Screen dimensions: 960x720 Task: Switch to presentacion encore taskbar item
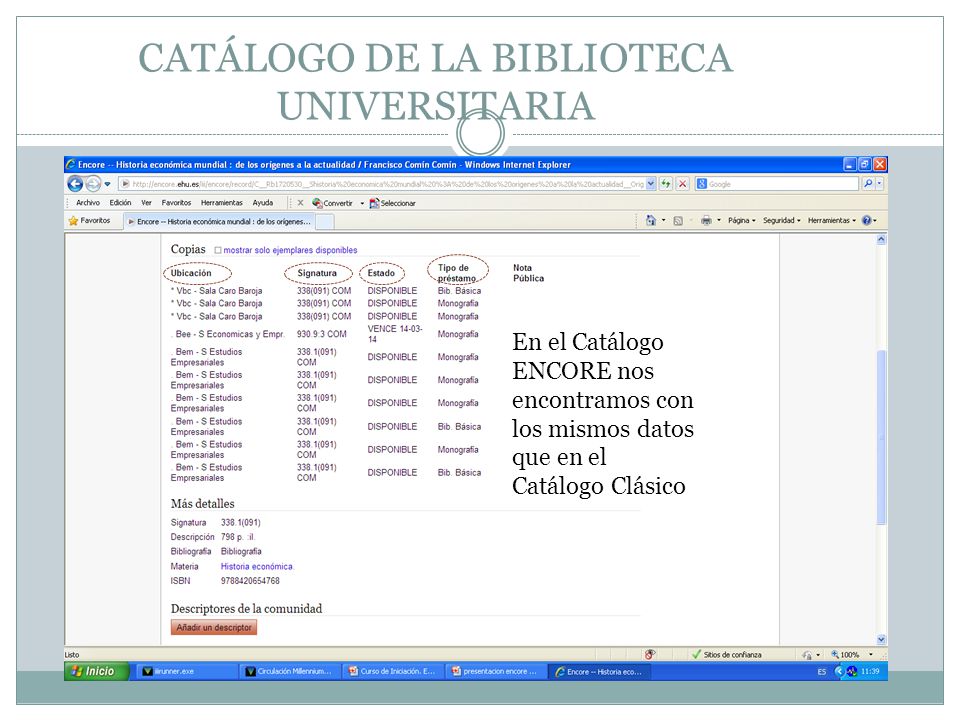pyautogui.click(x=495, y=672)
